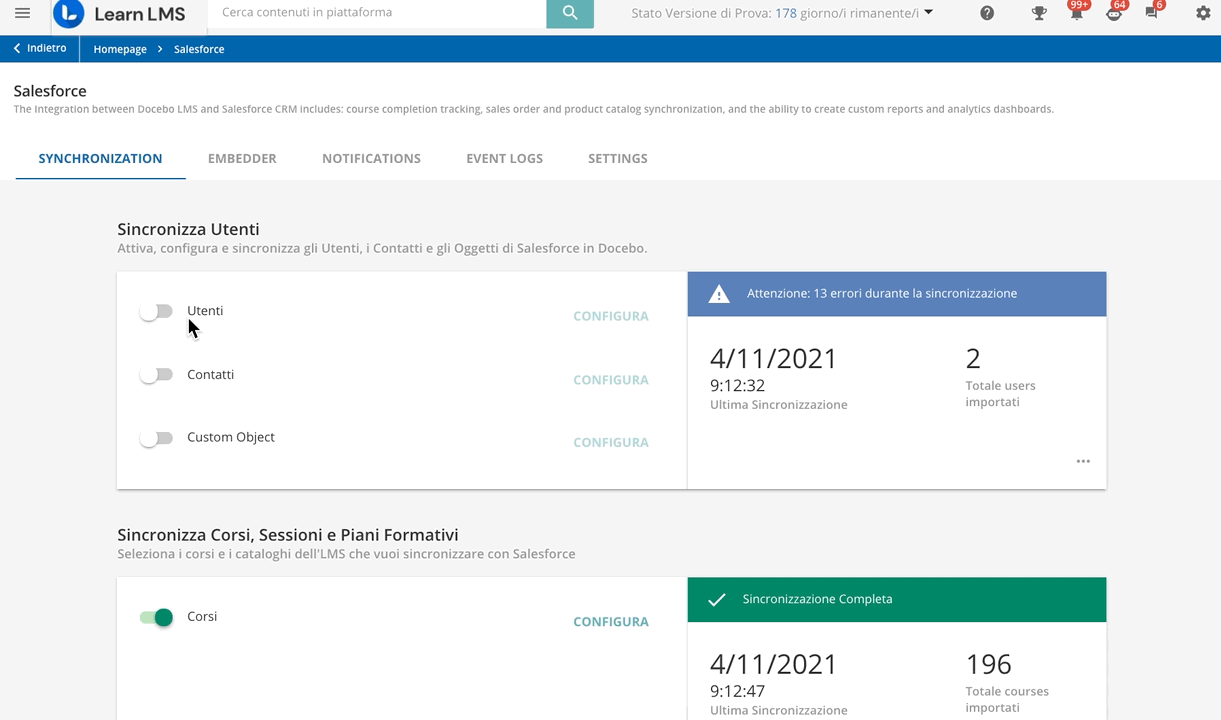Enable the Custom Object sync toggle
This screenshot has height=720, width=1221.
tap(156, 438)
